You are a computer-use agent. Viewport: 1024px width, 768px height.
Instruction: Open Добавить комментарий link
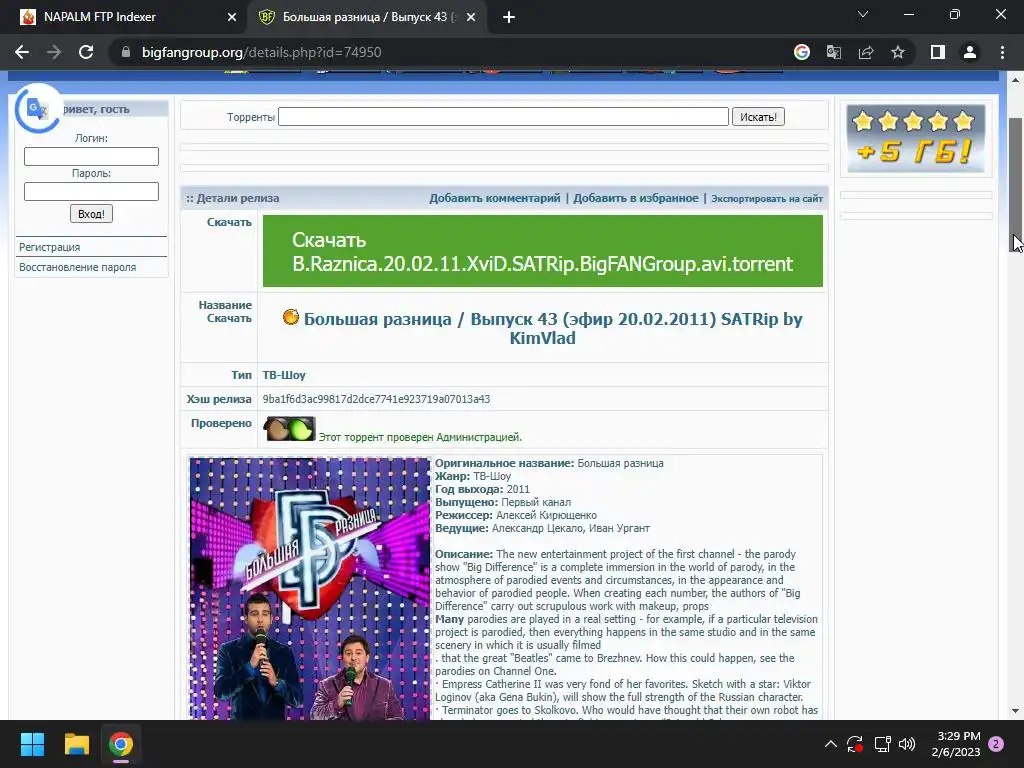(x=494, y=198)
